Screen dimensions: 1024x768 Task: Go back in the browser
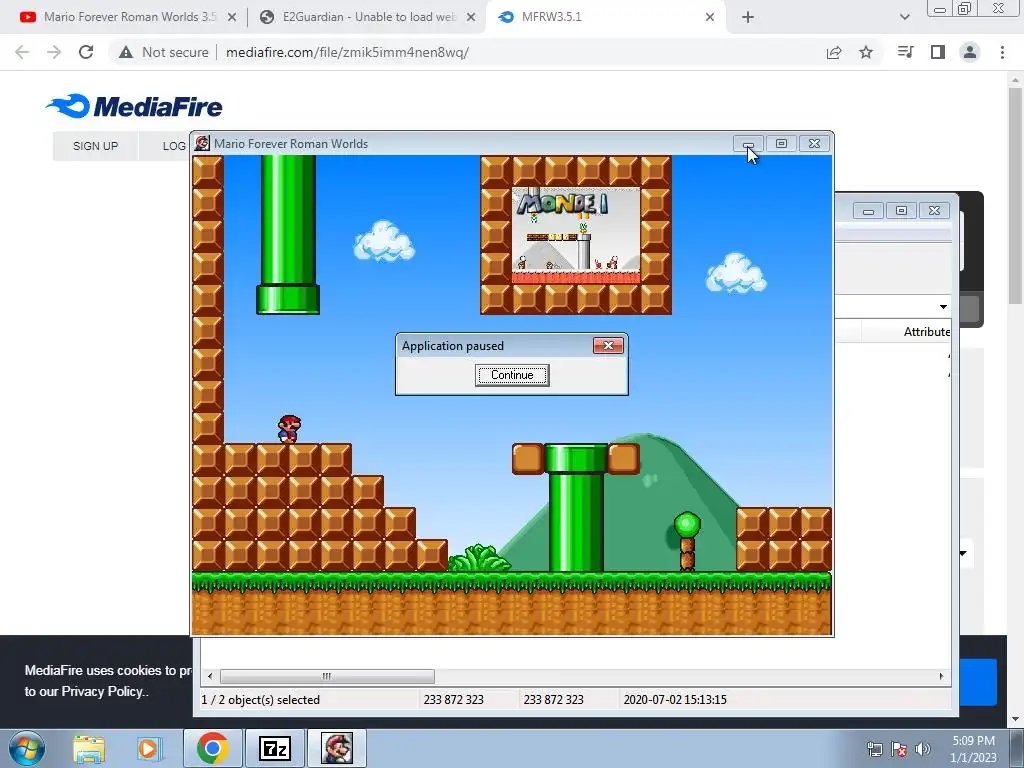pos(22,52)
